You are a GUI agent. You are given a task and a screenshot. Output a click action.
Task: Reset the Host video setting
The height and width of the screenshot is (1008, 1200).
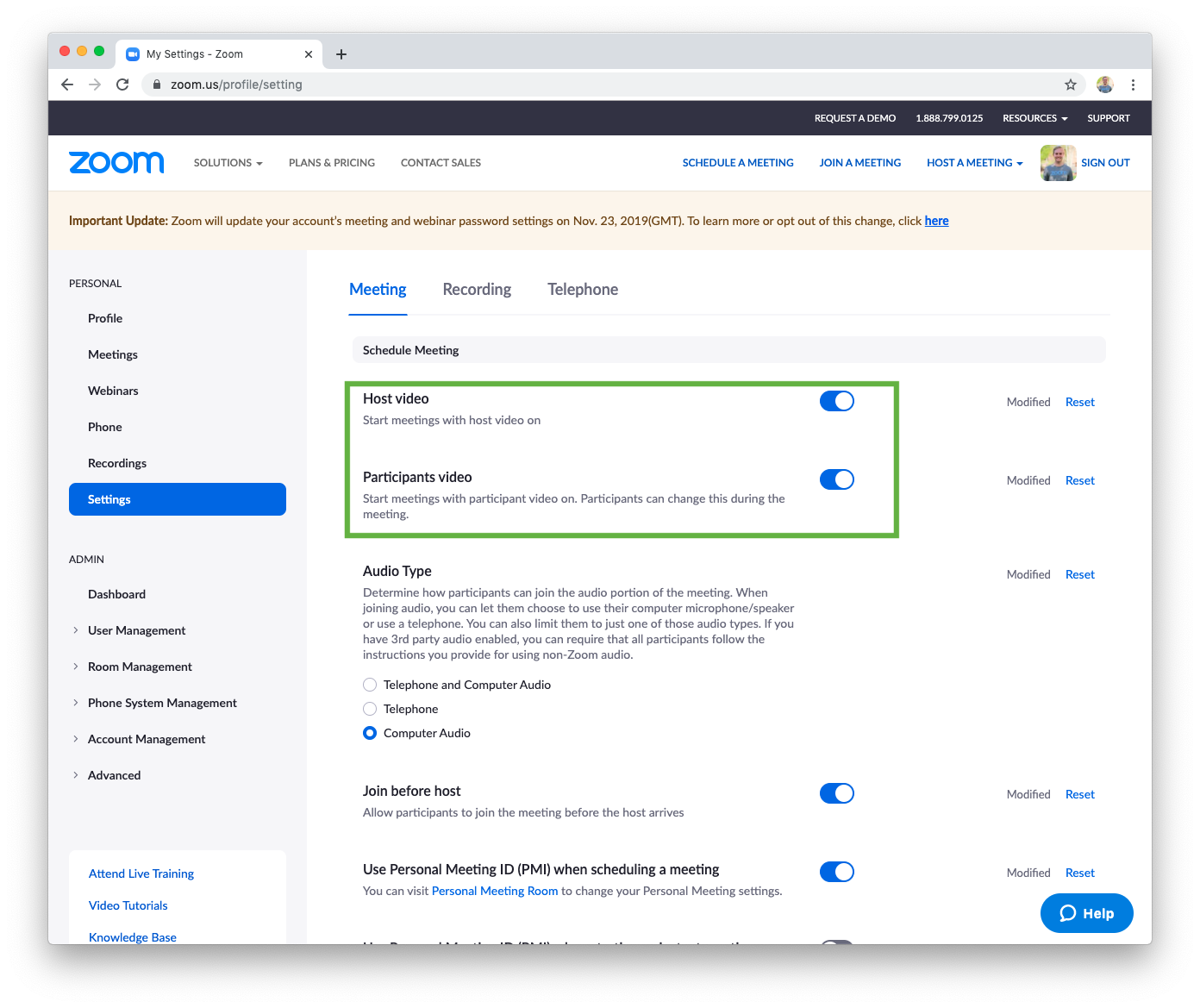[x=1080, y=402]
